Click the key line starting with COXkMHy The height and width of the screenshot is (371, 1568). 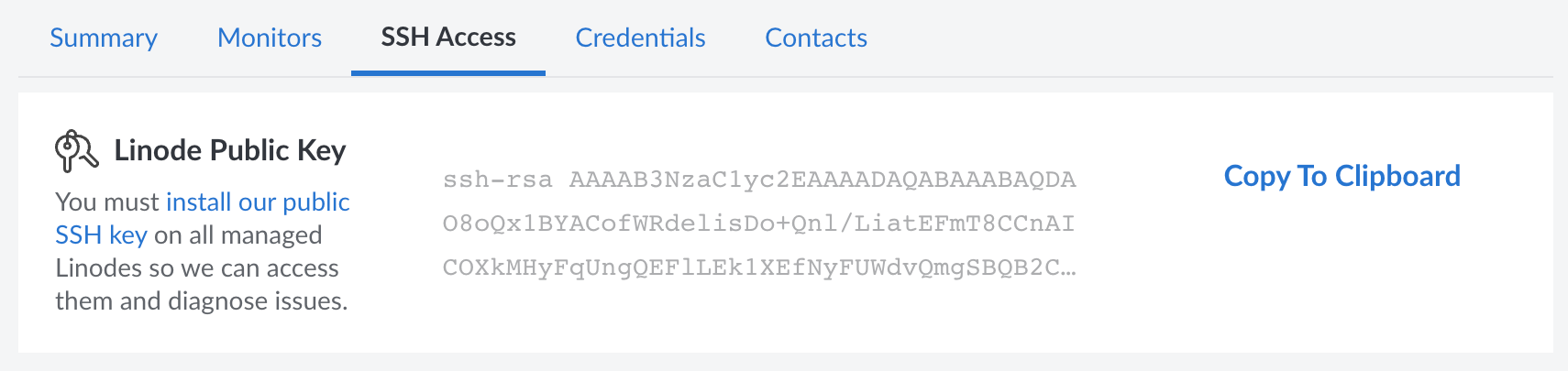tap(750, 267)
